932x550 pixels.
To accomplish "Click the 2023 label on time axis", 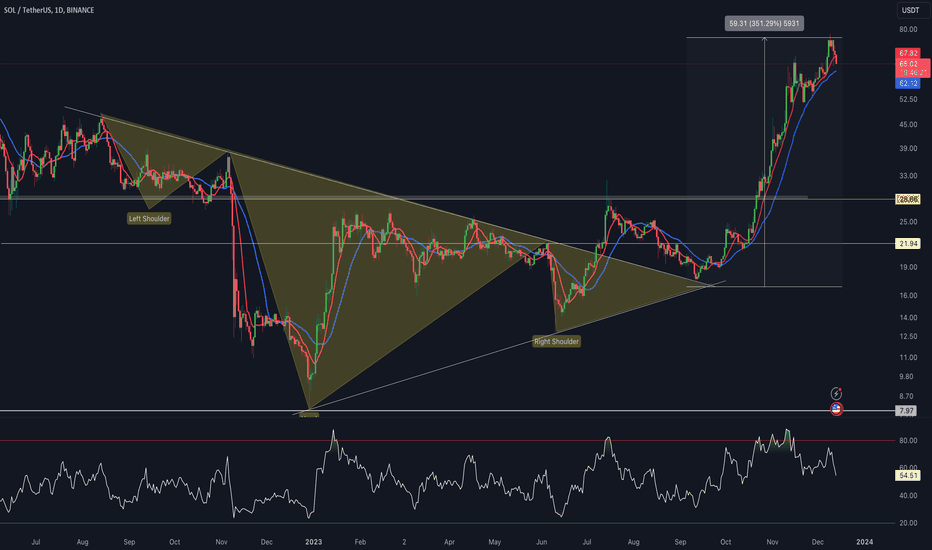I will tap(313, 542).
